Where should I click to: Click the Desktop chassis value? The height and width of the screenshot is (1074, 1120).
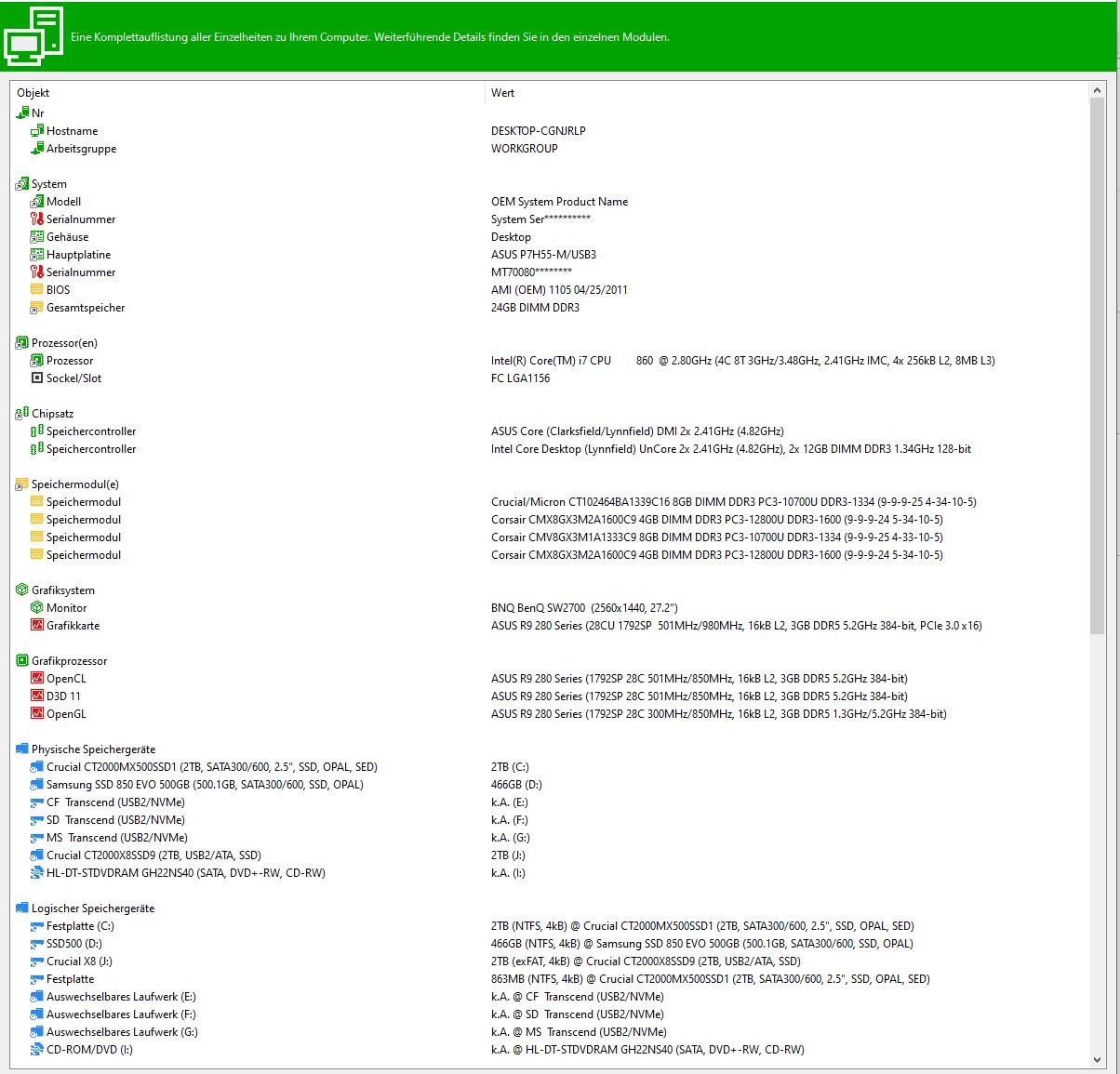coord(511,237)
